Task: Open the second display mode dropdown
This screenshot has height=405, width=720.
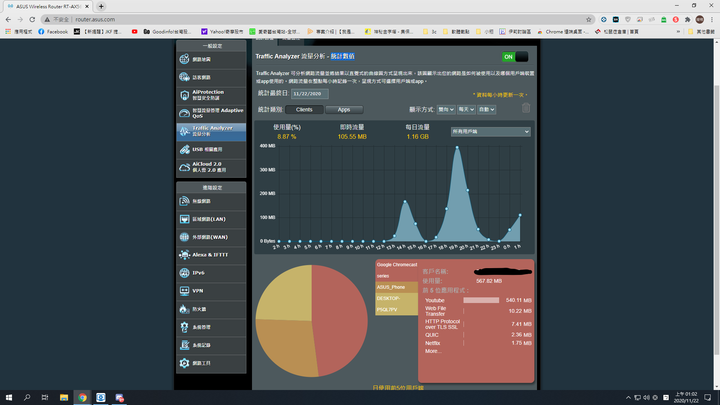Action: [x=466, y=109]
